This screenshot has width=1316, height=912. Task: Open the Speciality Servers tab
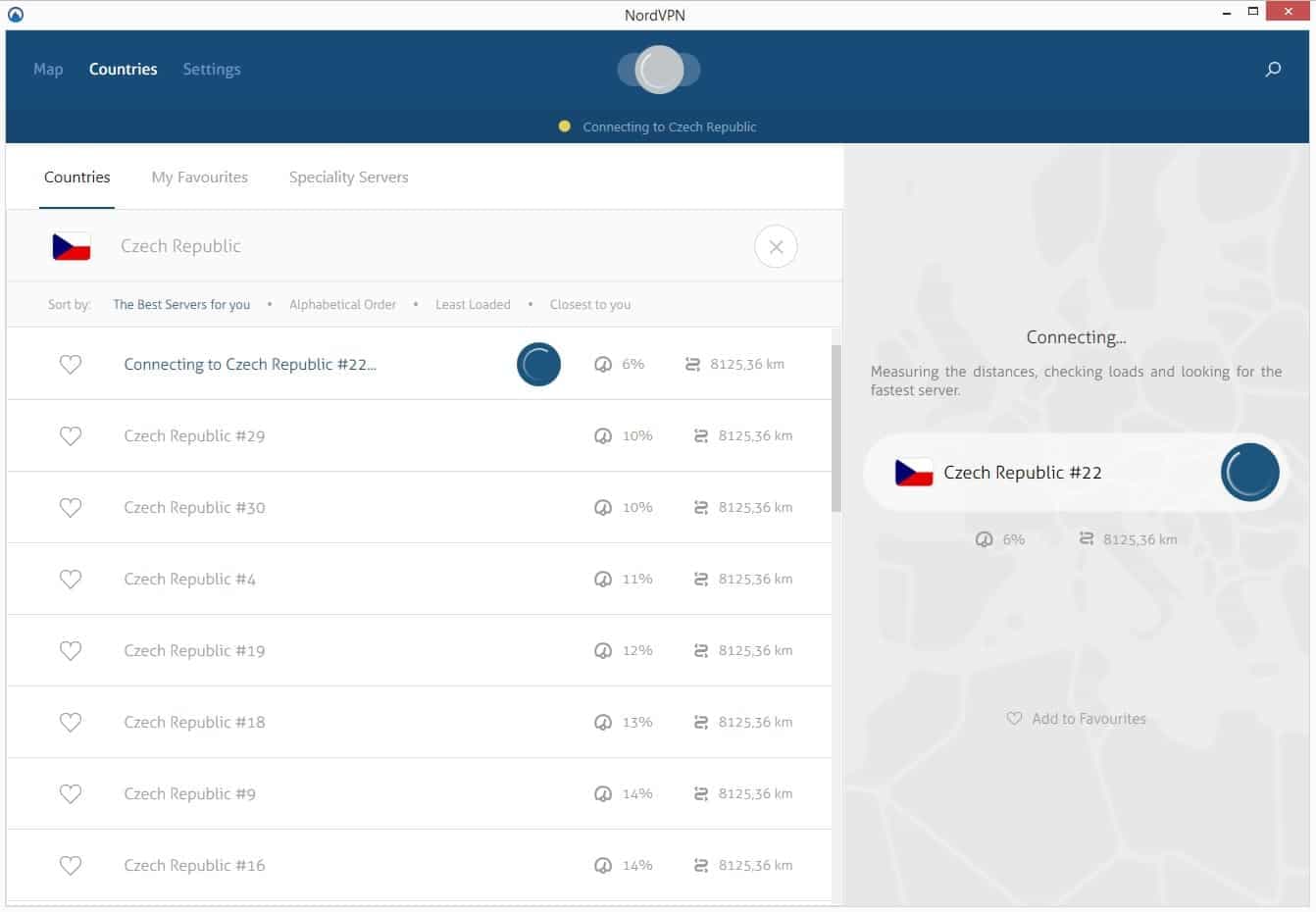(x=348, y=177)
